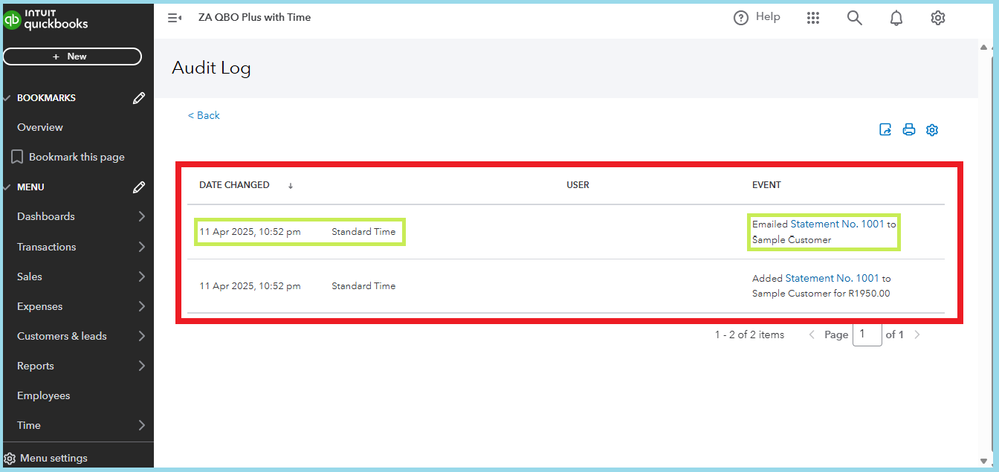Image resolution: width=999 pixels, height=472 pixels.
Task: Click the company name ZA QBO Plus with Time
Action: (255, 18)
